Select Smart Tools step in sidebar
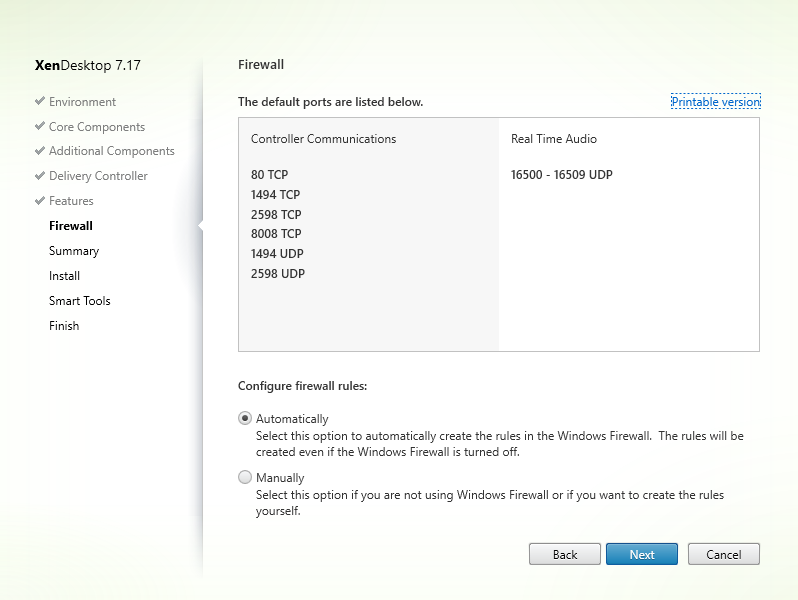798x600 pixels. [x=79, y=301]
